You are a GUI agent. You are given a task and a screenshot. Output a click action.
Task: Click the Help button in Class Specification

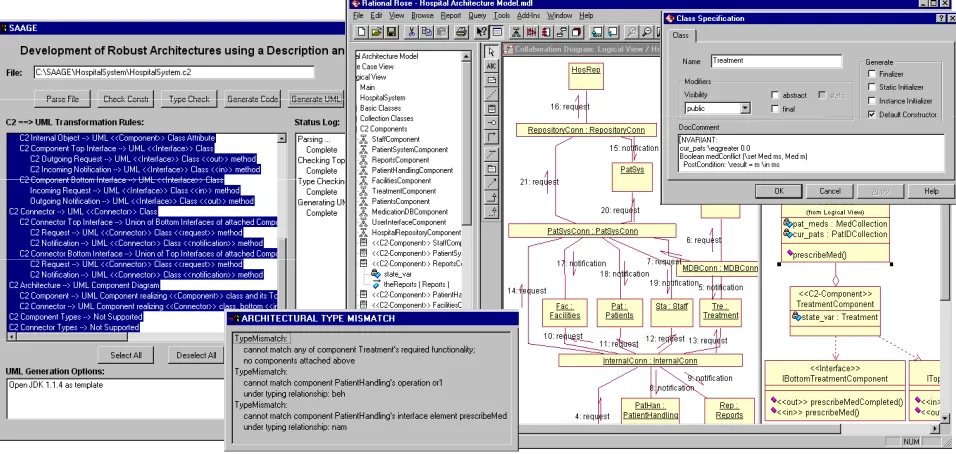tap(931, 191)
